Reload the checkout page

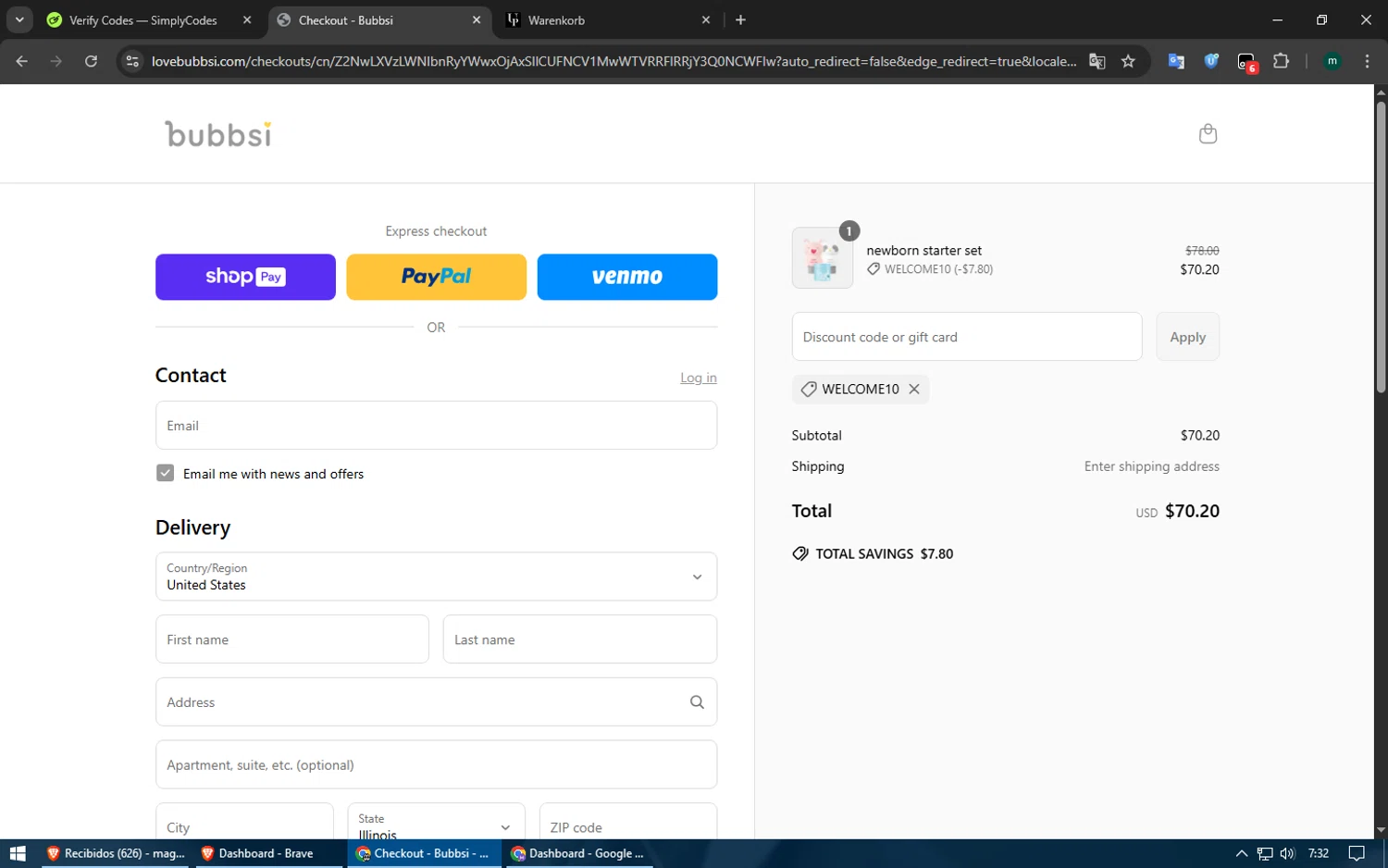(91, 61)
